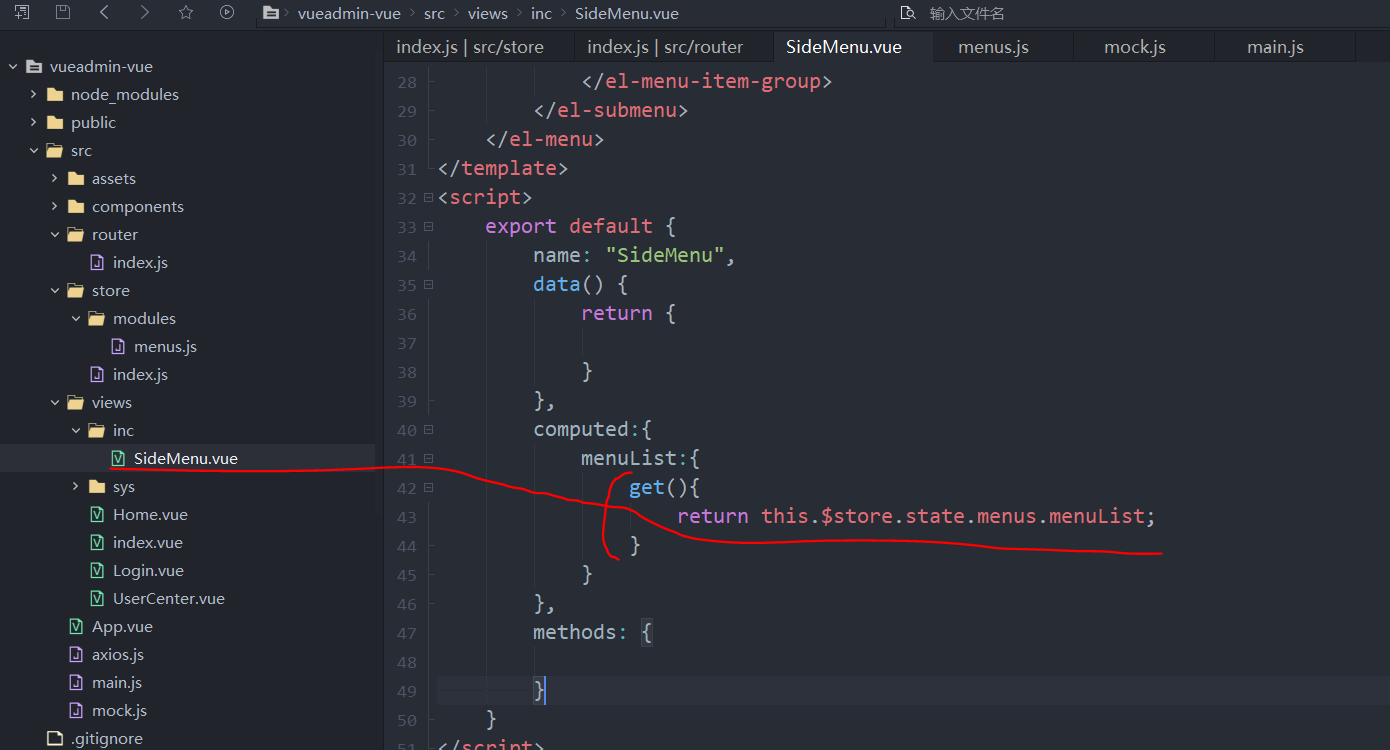Place cursor on methods keyword in code
The width and height of the screenshot is (1390, 750).
tap(574, 632)
